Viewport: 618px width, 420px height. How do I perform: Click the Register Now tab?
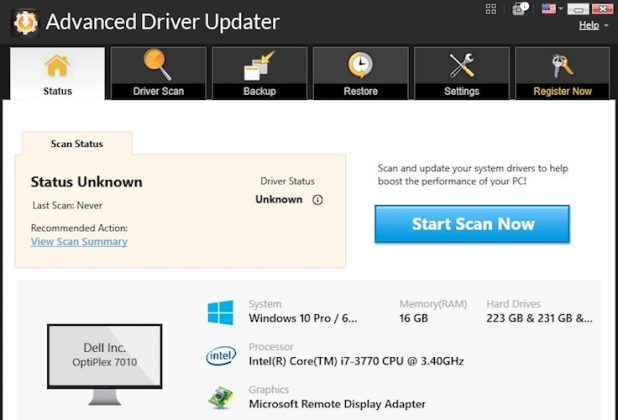[x=562, y=73]
